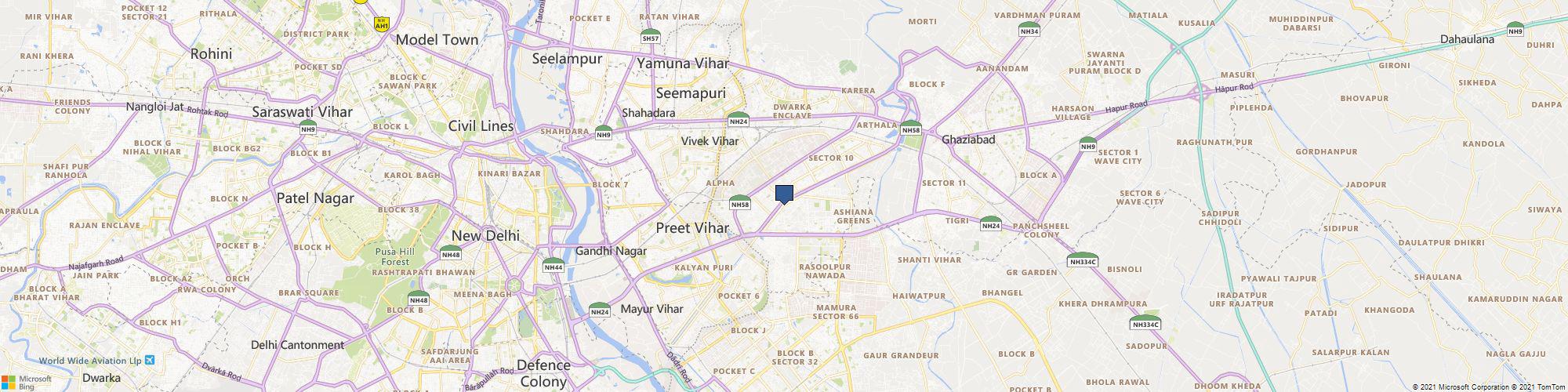This screenshot has height=392, width=1568.
Task: Click the World Wide Aviation airport icon
Action: coord(151,360)
